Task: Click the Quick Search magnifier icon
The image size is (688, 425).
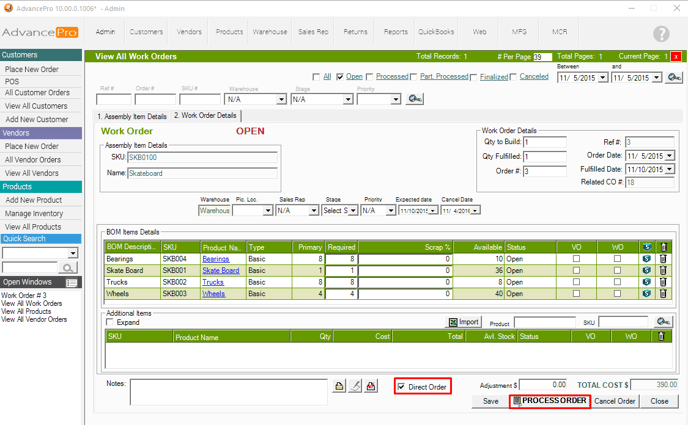Action: click(x=69, y=268)
